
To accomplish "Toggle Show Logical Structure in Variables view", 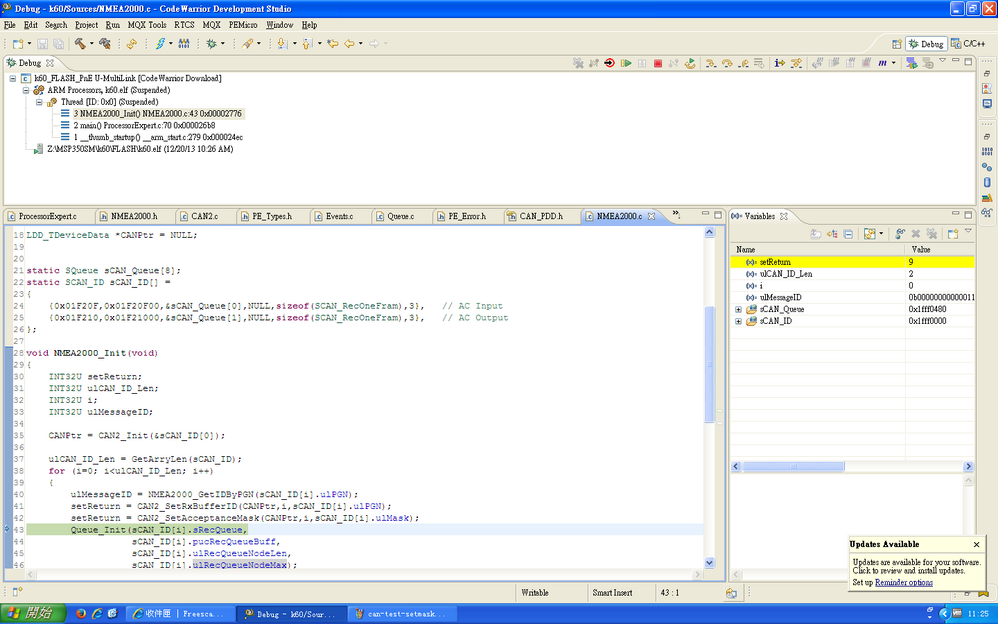I will [x=832, y=234].
